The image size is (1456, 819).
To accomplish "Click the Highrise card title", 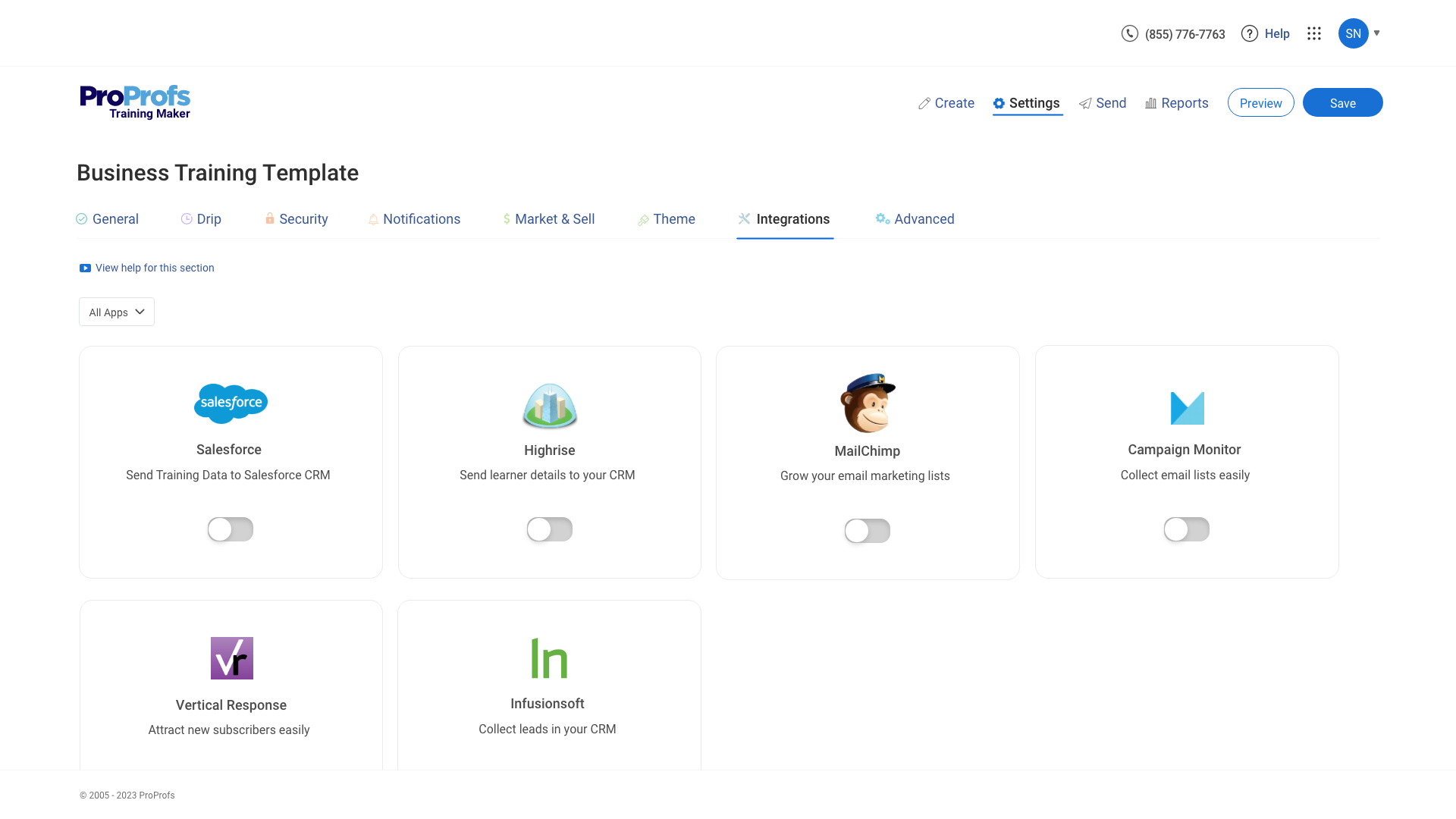I will pos(550,450).
